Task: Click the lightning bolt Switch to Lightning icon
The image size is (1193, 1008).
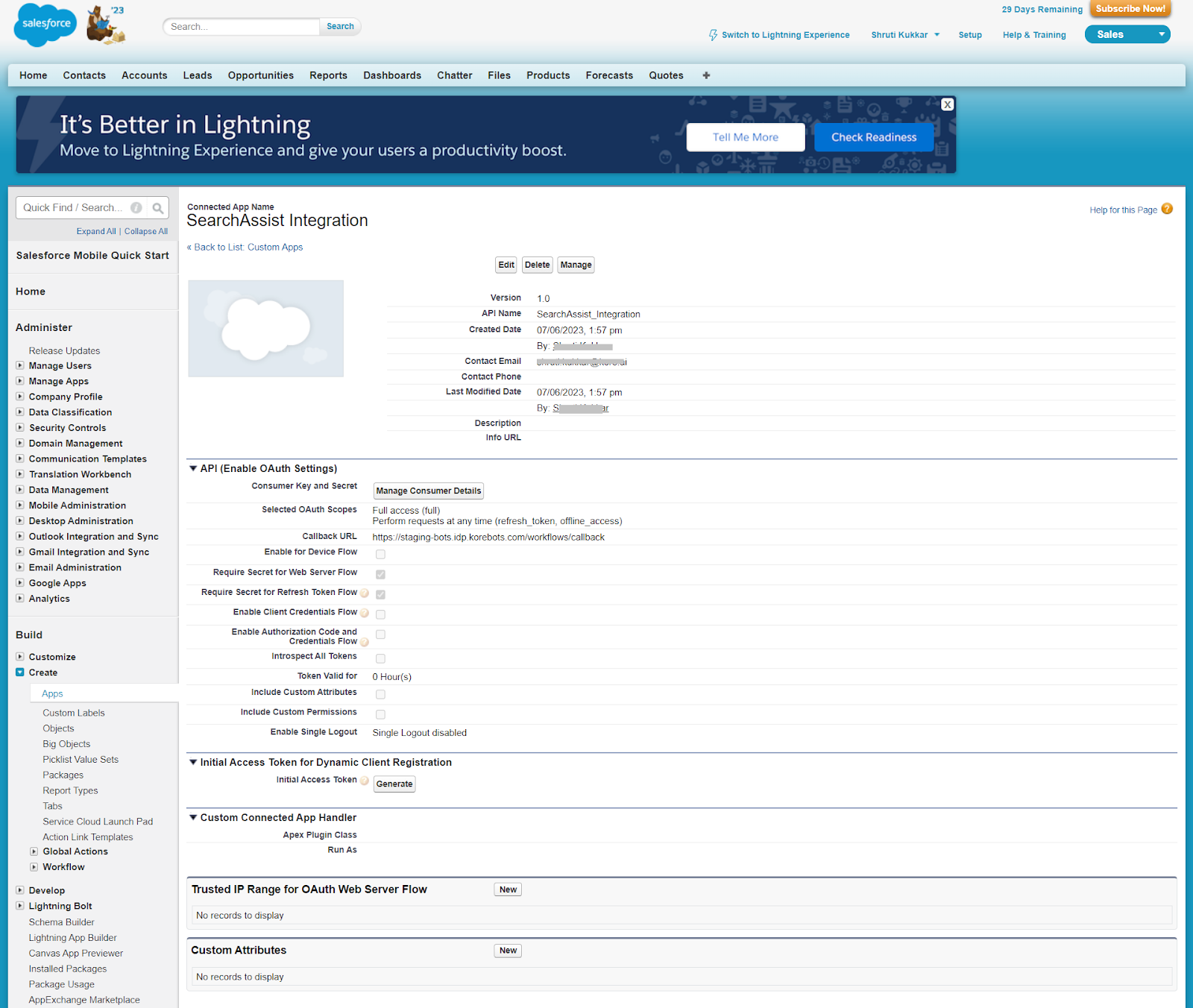Action: click(713, 35)
